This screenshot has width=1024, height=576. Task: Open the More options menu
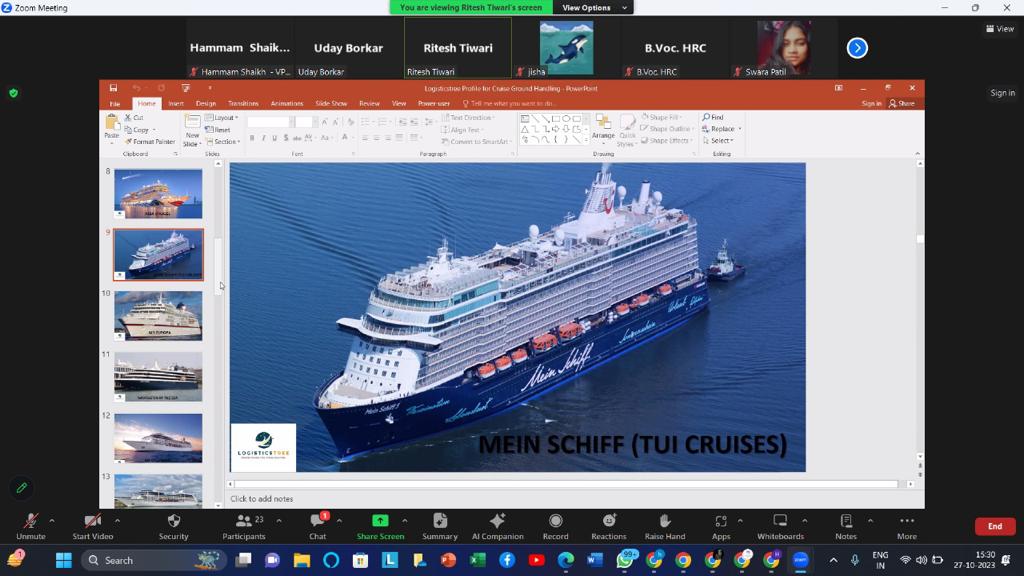coord(906,526)
